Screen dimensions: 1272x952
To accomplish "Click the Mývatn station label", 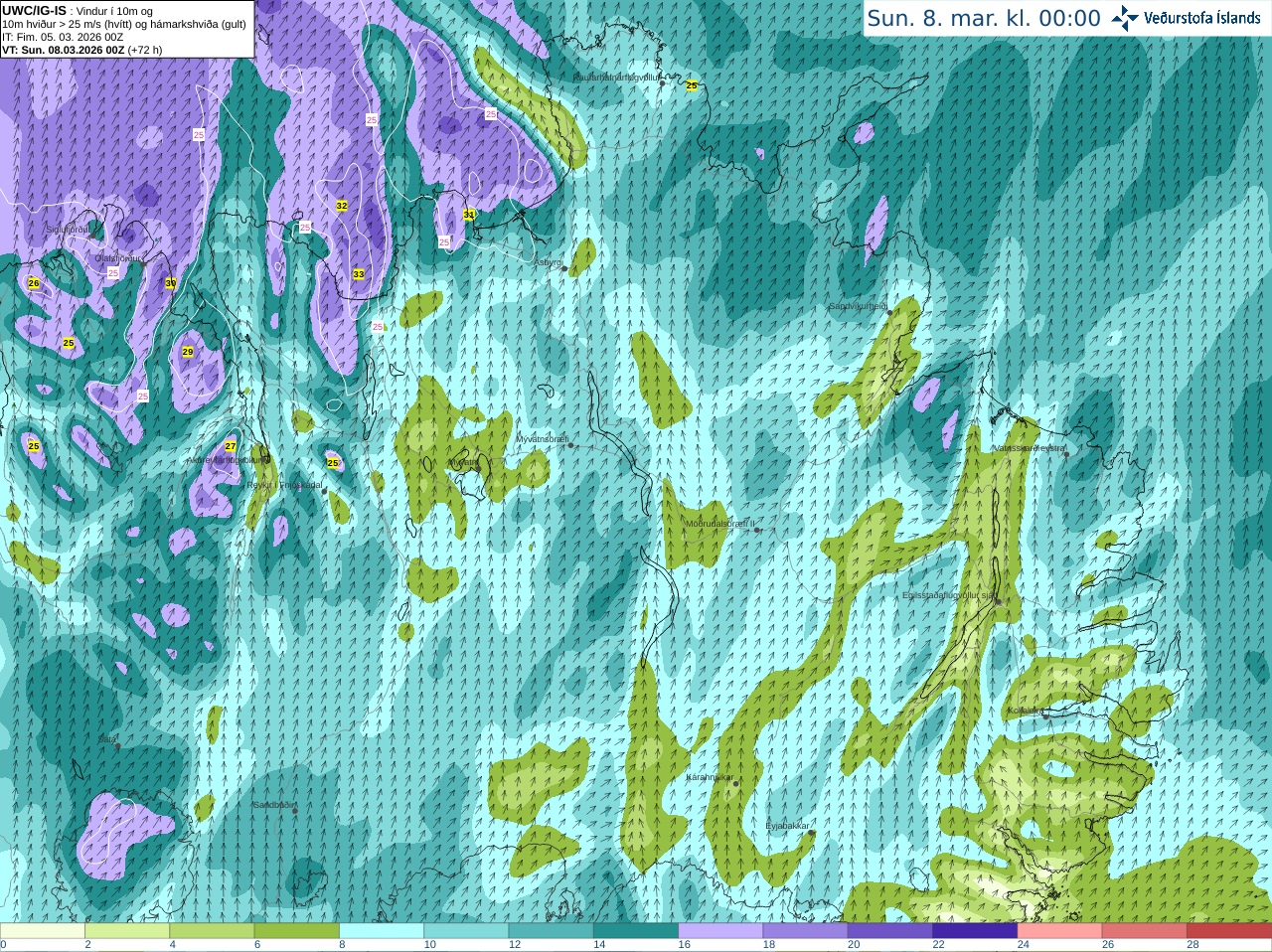I will click(463, 462).
